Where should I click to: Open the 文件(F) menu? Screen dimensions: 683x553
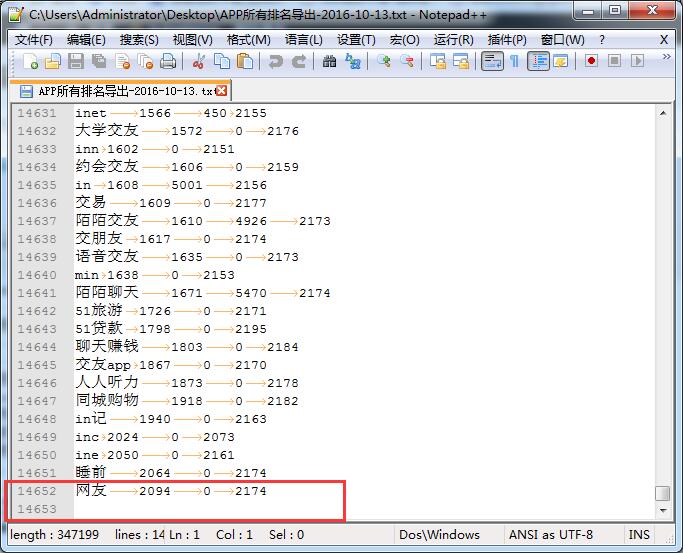pos(34,40)
